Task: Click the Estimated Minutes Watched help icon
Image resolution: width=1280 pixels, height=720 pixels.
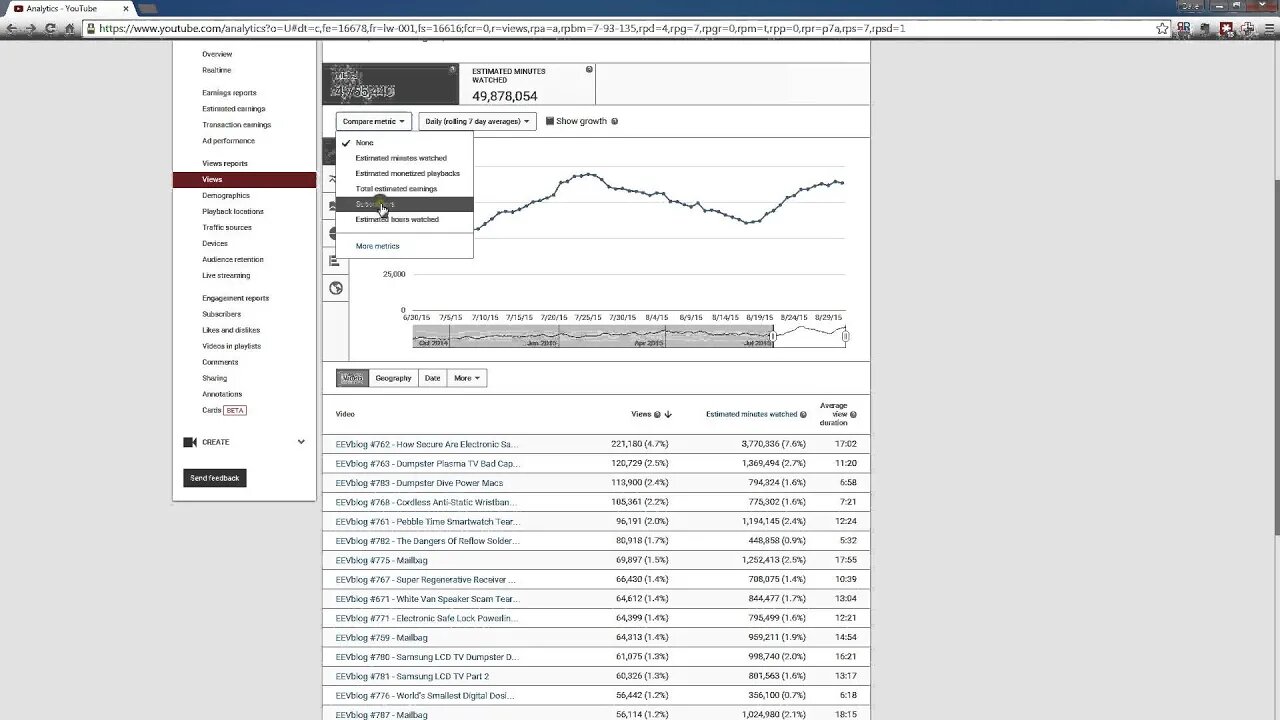Action: pos(589,69)
